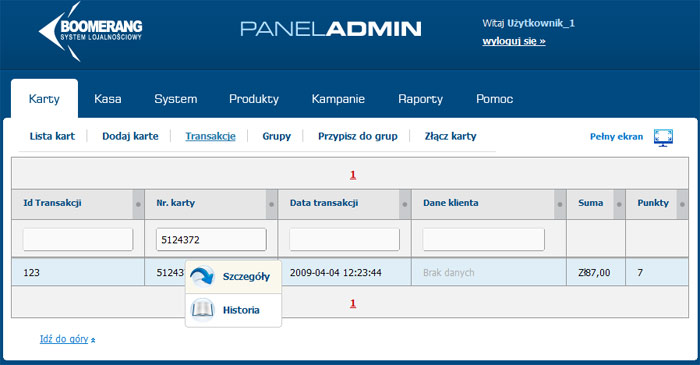Open the Raporty tab
The image size is (700, 365).
pyautogui.click(x=421, y=99)
